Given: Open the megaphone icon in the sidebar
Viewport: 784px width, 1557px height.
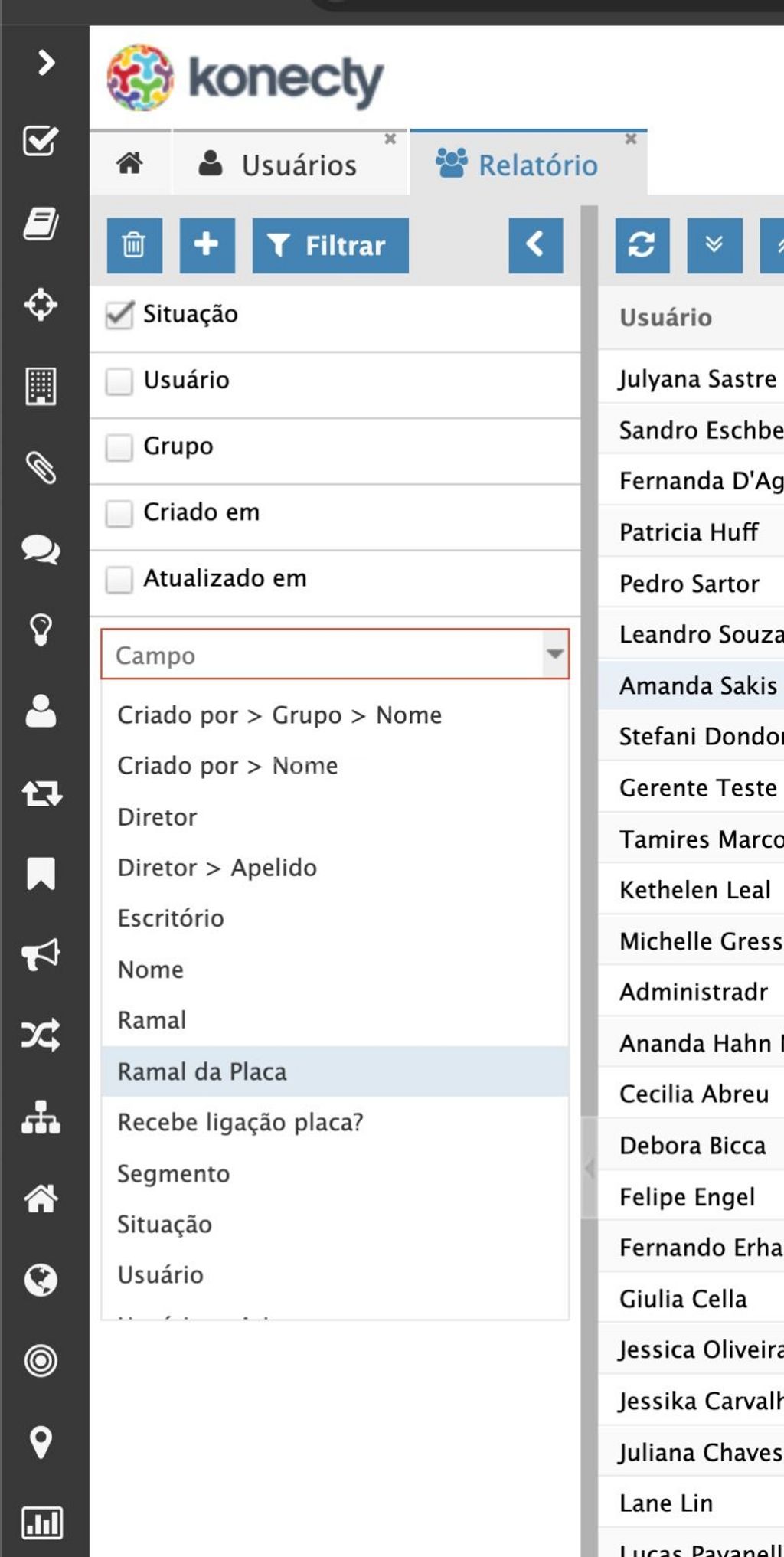Looking at the screenshot, I should [x=41, y=954].
